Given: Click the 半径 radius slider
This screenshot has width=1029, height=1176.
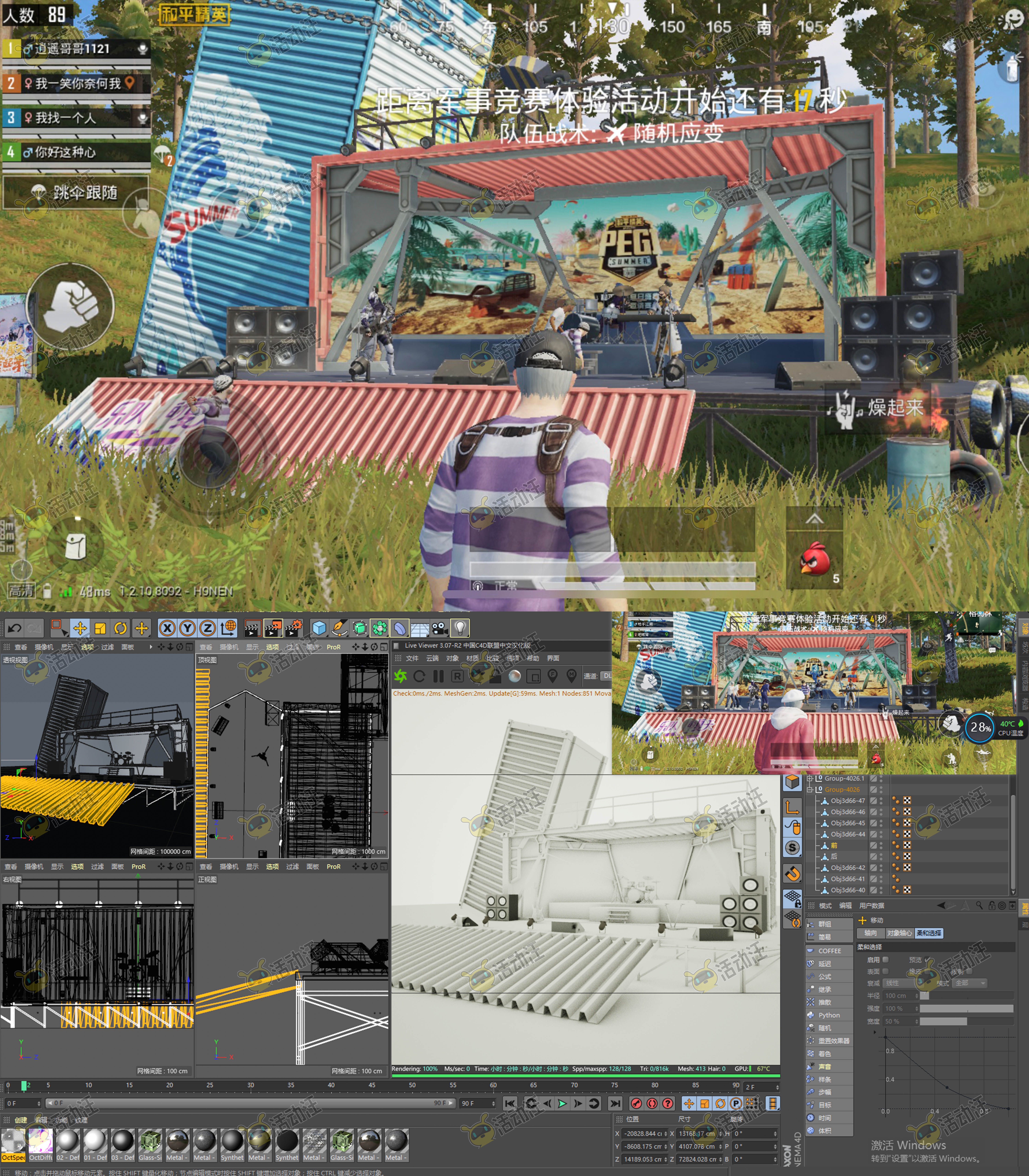Looking at the screenshot, I should tap(967, 996).
